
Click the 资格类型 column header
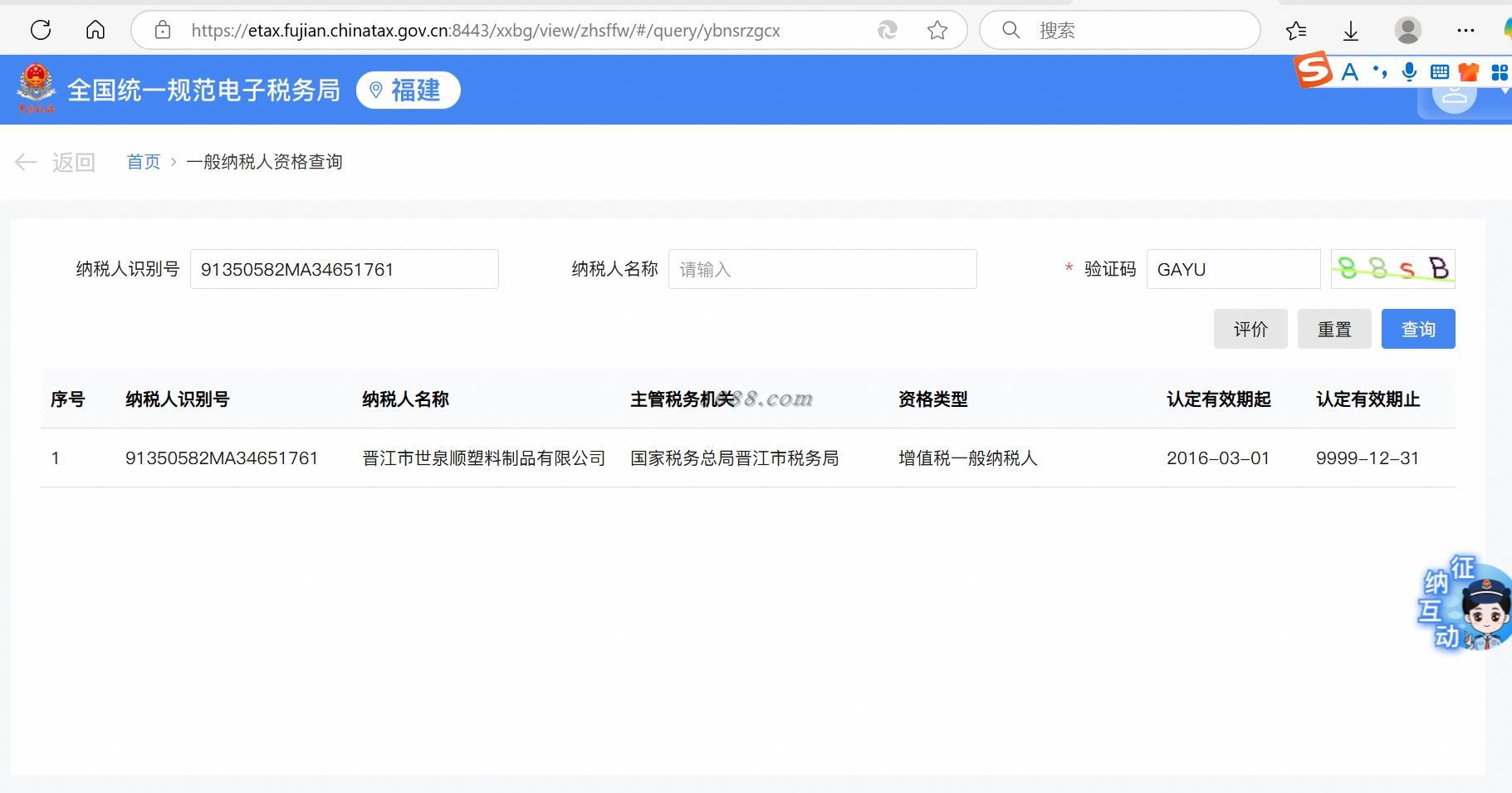coord(933,399)
